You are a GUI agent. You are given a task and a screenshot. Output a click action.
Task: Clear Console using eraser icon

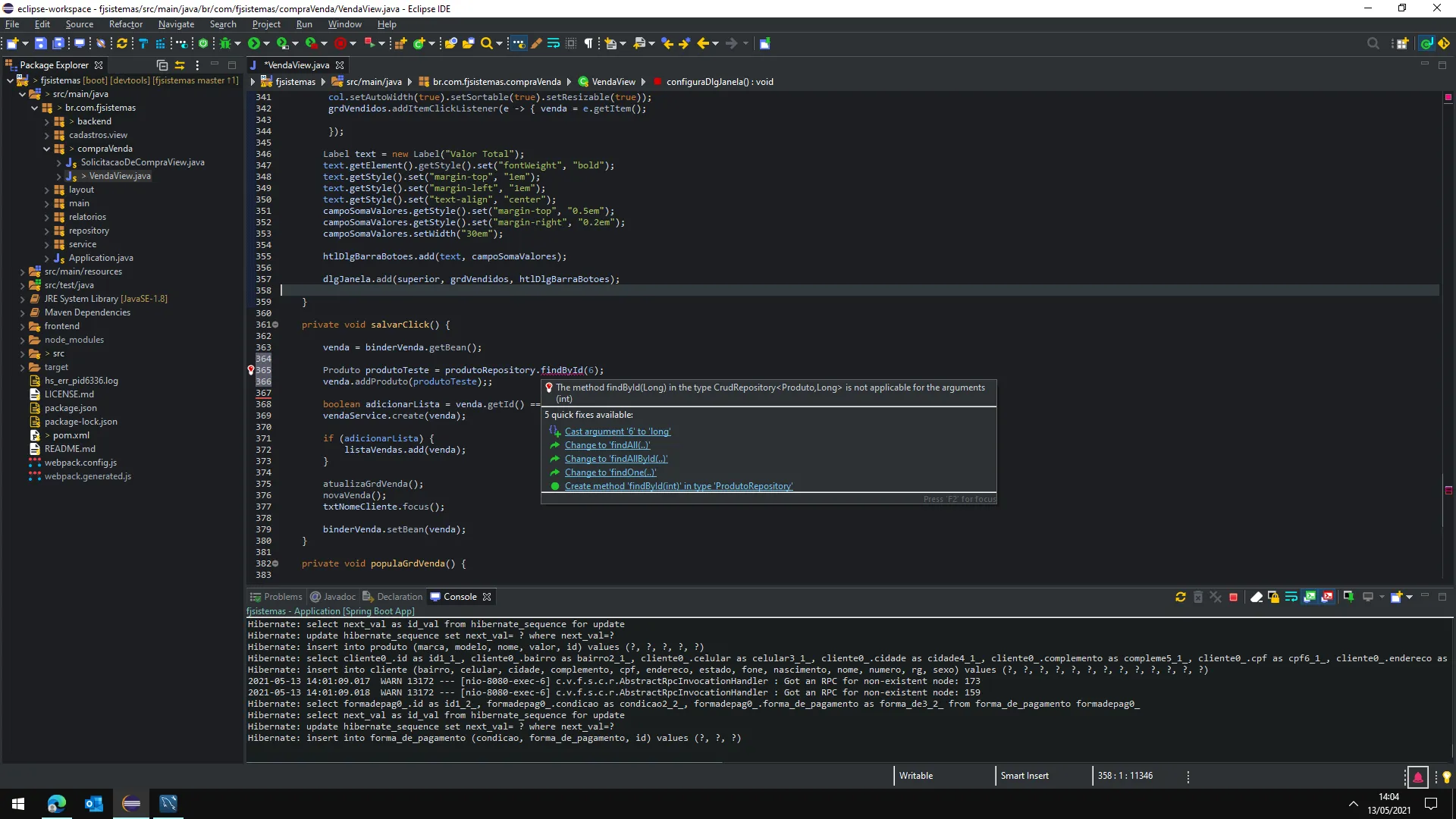coord(1256,598)
